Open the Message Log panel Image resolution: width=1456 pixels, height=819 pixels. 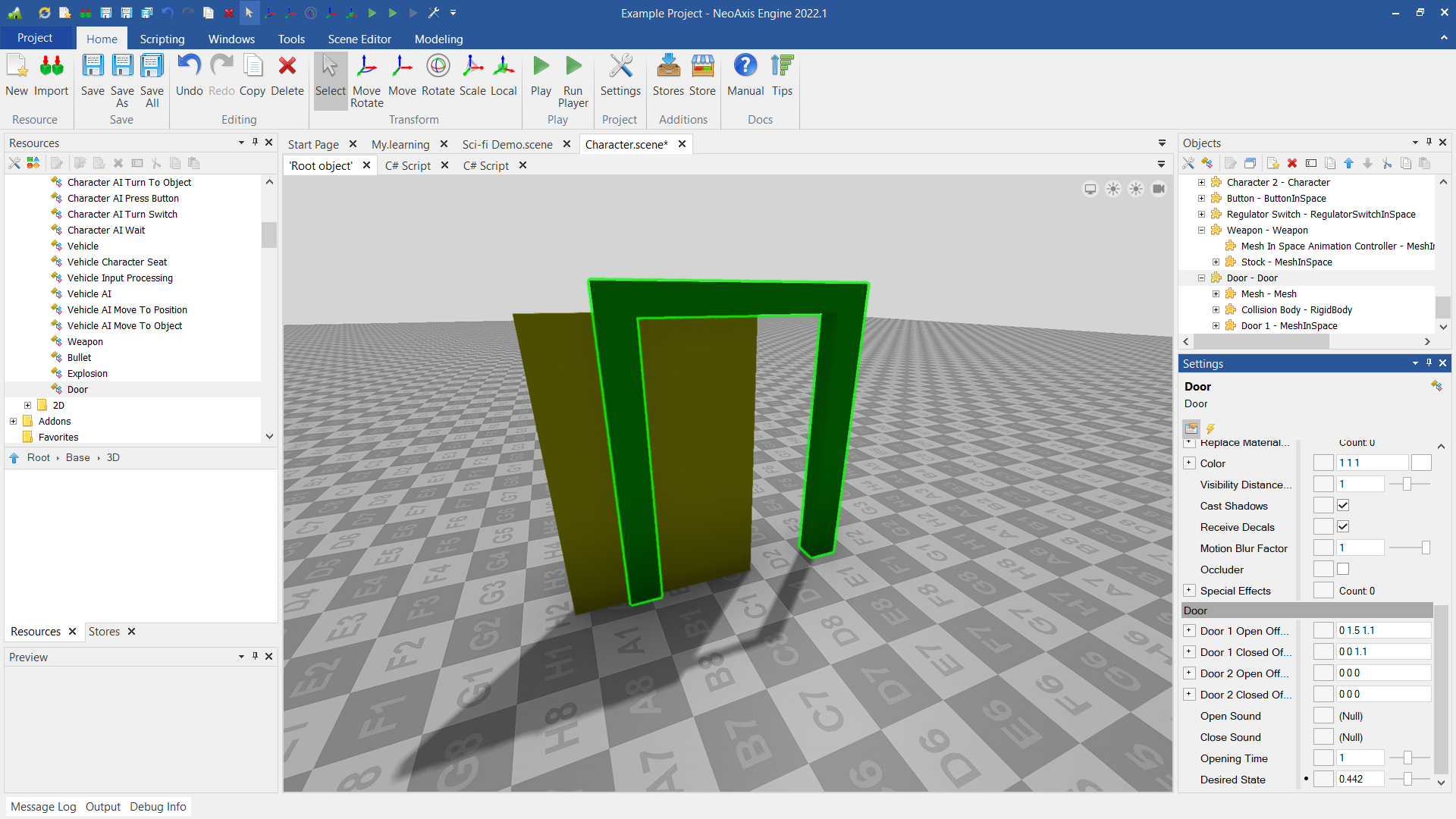click(43, 807)
